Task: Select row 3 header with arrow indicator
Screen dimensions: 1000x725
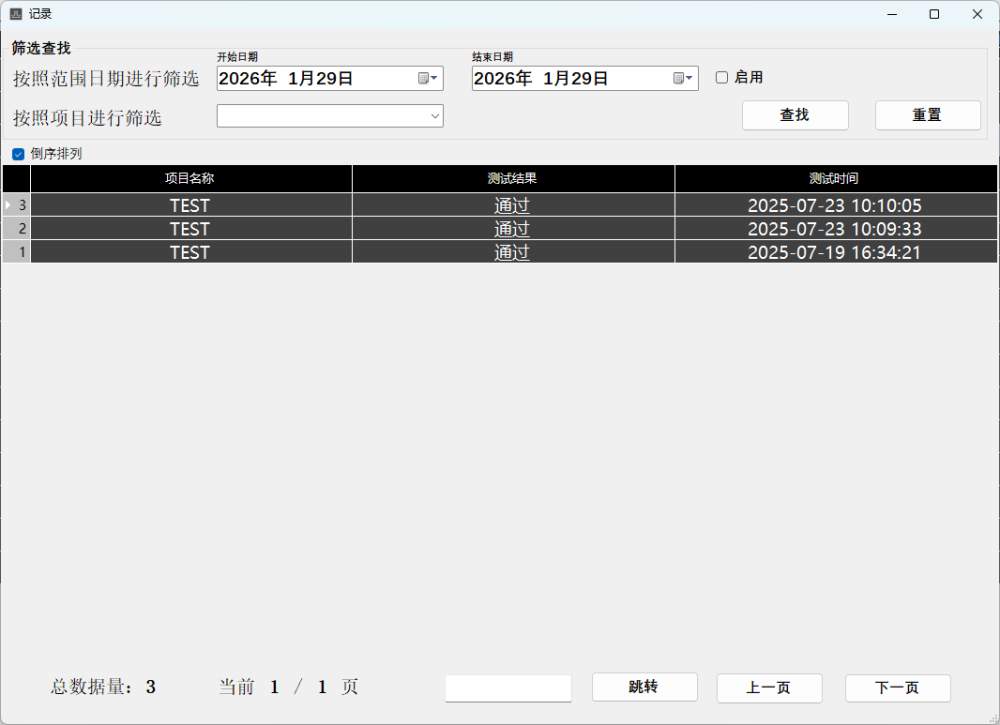Action: (16, 205)
